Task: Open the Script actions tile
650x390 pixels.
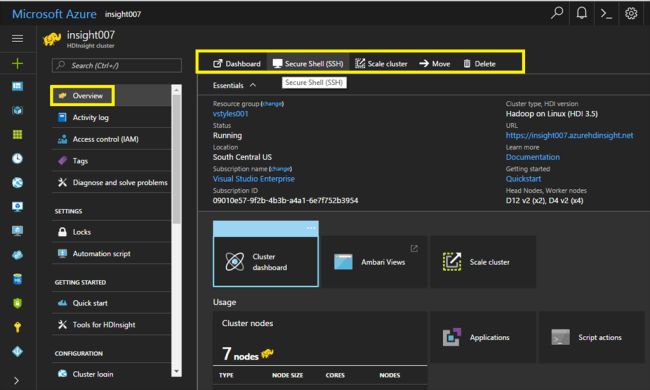Action: click(592, 337)
